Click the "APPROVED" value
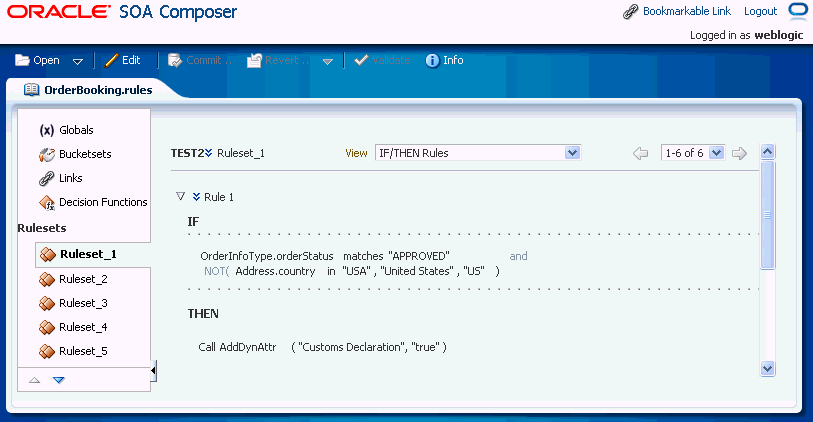Viewport: 813px width, 422px height. 418,256
